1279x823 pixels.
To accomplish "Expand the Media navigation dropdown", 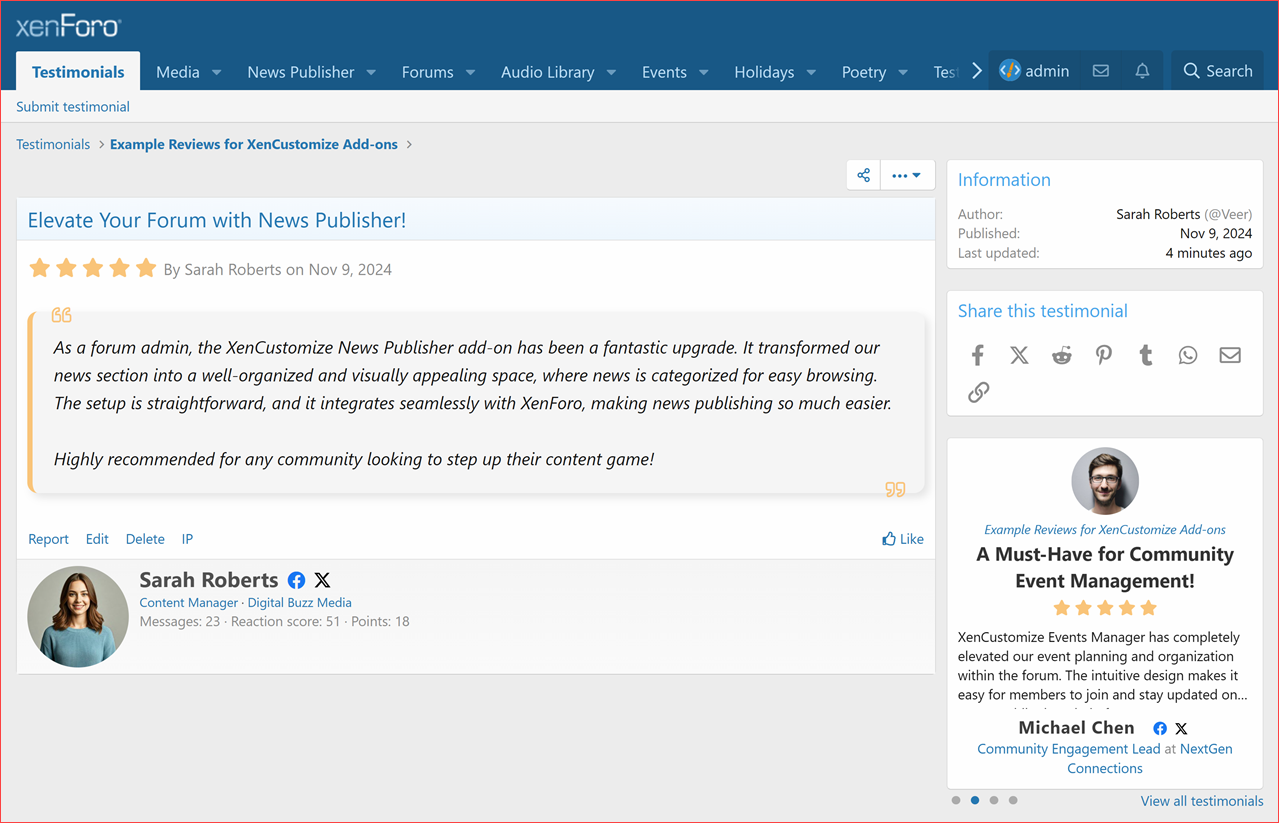I will click(188, 71).
